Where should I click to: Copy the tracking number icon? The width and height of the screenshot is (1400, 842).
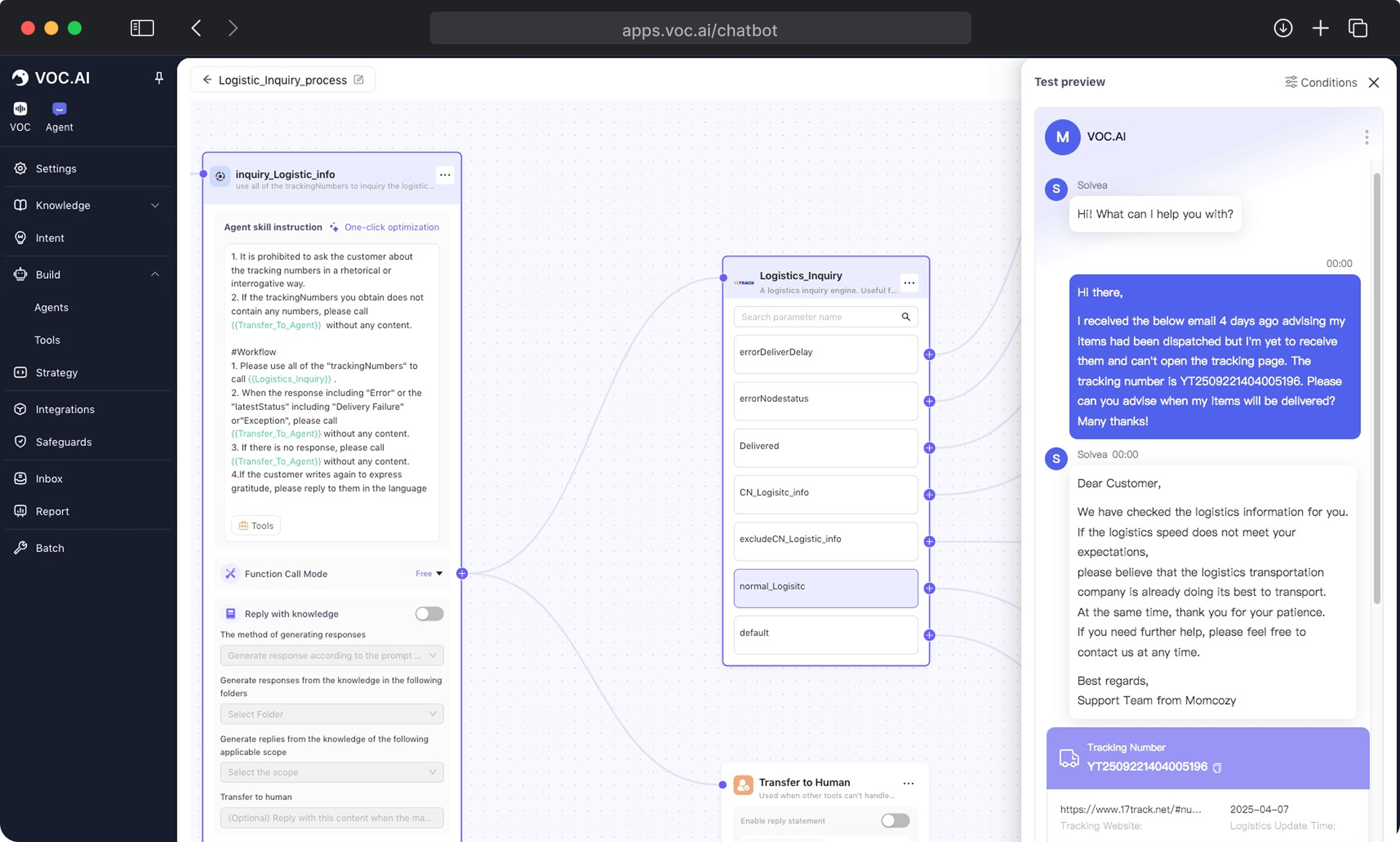click(1217, 767)
